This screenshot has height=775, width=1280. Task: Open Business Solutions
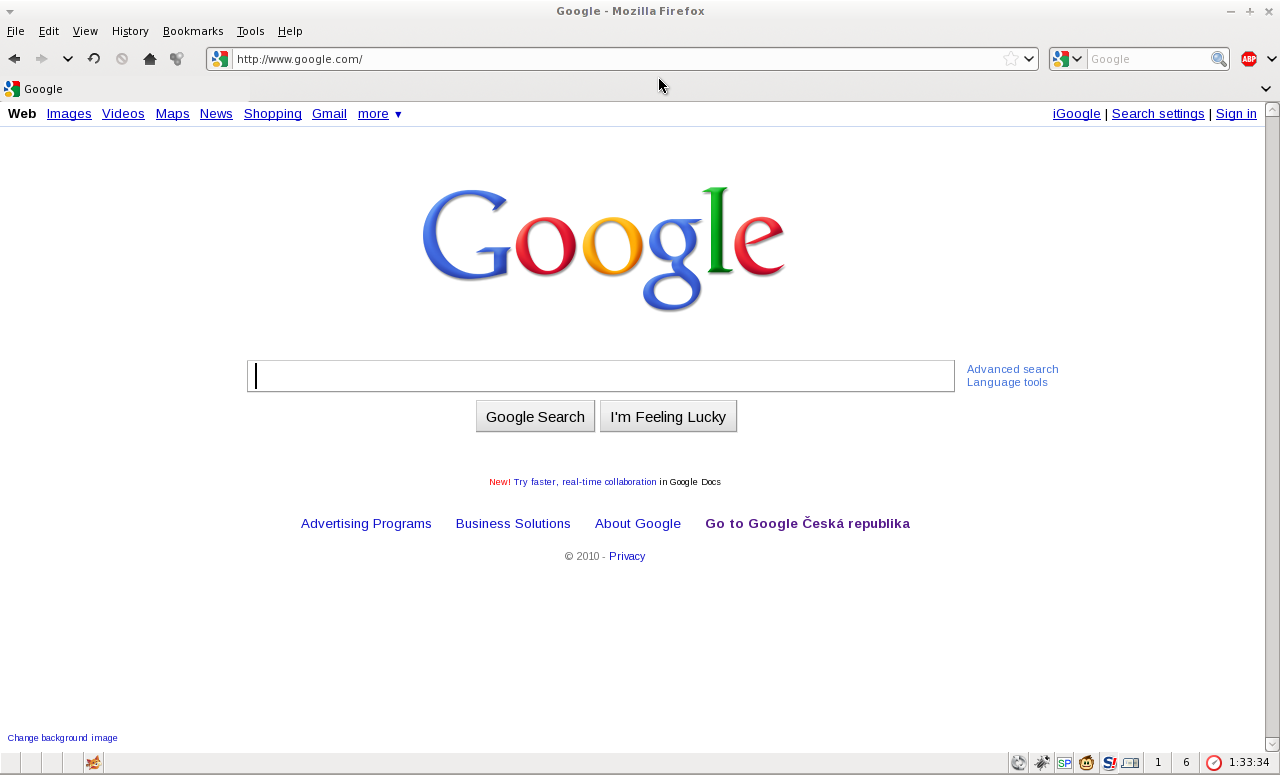(513, 524)
